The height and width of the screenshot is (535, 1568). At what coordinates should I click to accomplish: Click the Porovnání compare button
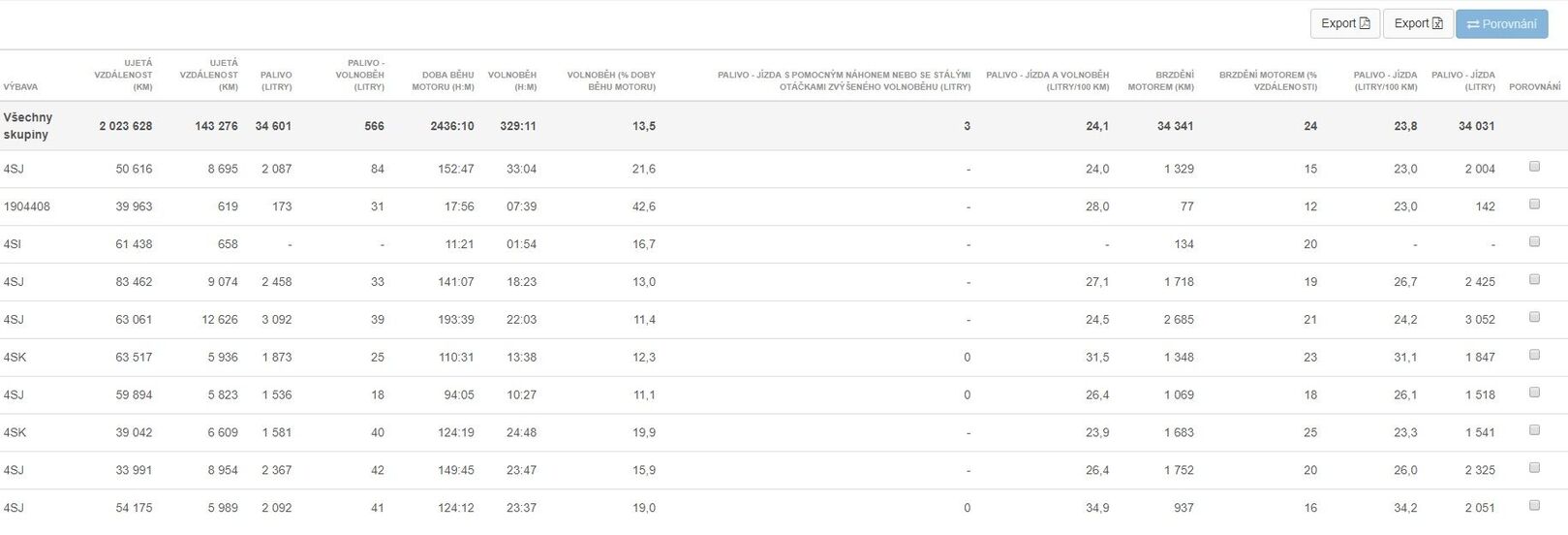coord(1501,24)
